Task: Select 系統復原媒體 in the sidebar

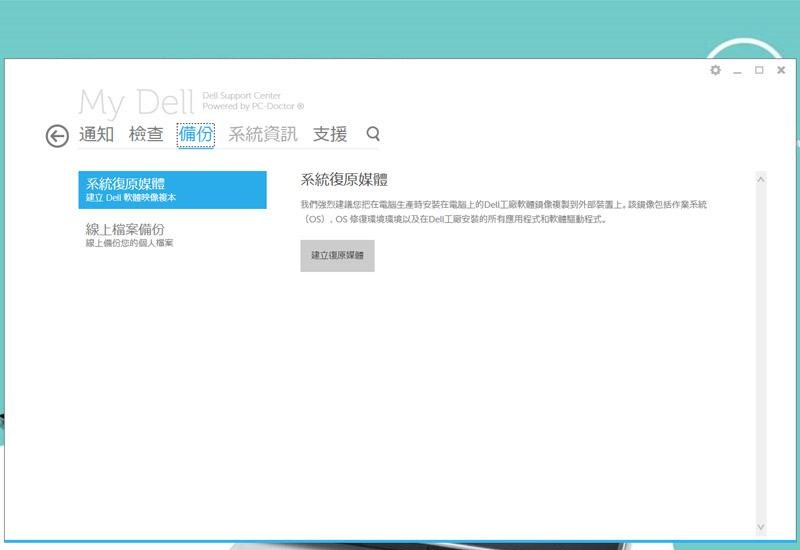Action: [172, 190]
